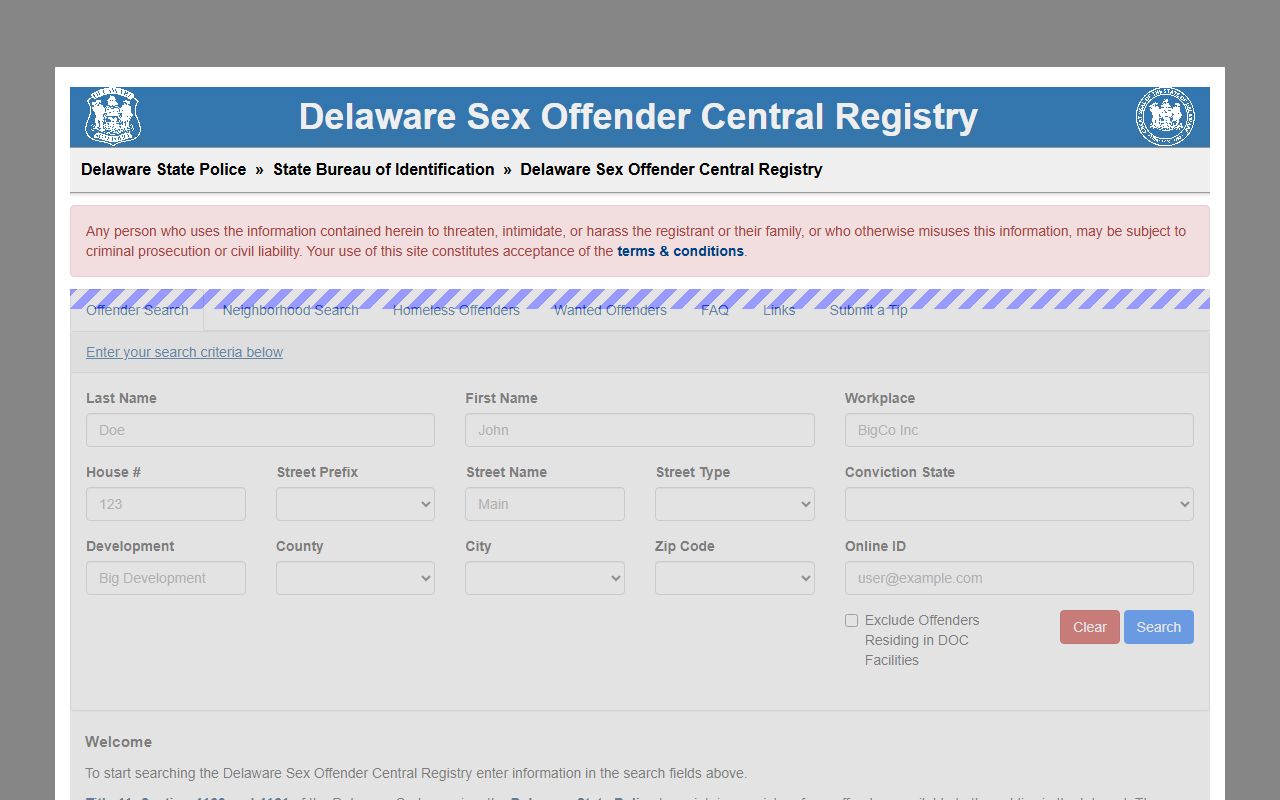The image size is (1280, 800).
Task: Expand the City dropdown
Action: point(545,578)
